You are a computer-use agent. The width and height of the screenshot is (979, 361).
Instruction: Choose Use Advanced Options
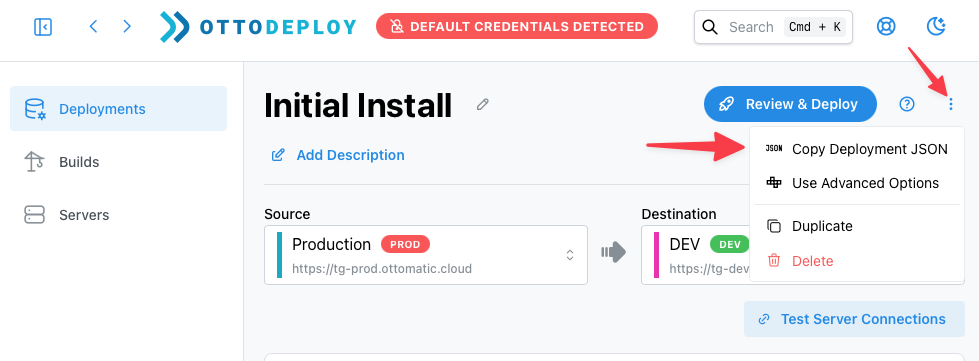pos(857,183)
